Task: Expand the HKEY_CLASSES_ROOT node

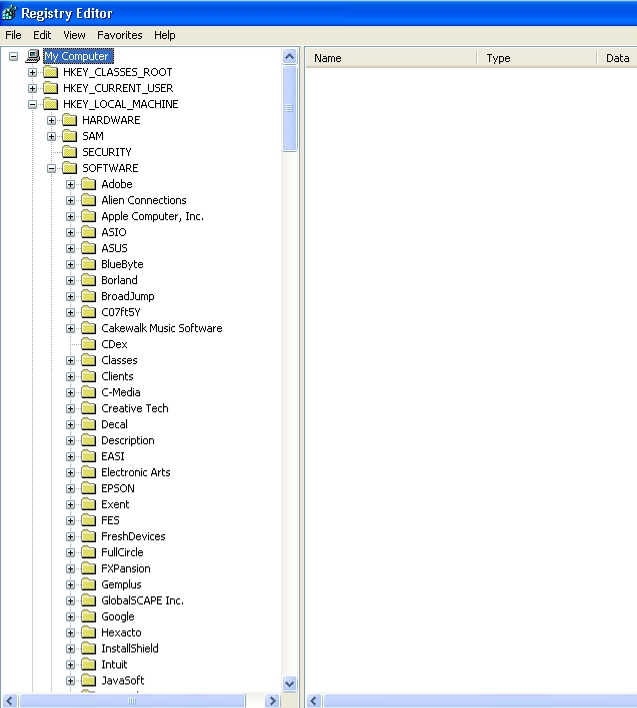Action: [33, 72]
